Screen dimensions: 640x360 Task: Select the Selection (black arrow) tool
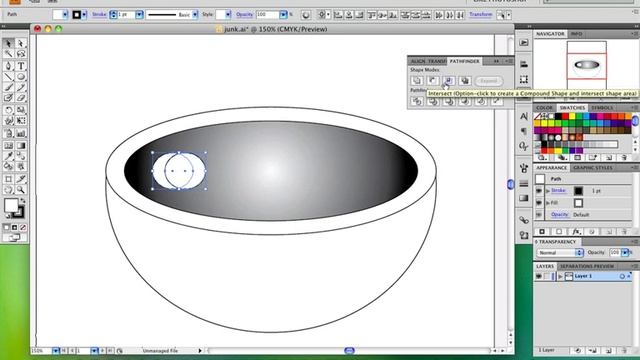point(8,44)
